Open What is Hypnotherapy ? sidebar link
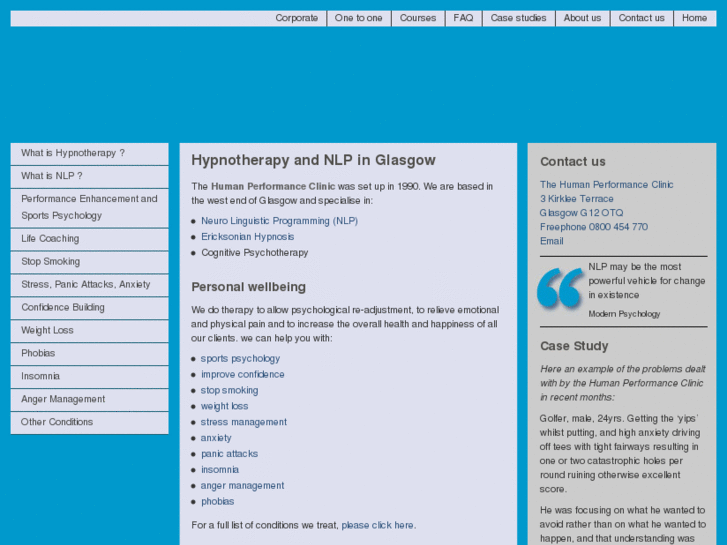Image resolution: width=727 pixels, height=545 pixels. tap(89, 154)
